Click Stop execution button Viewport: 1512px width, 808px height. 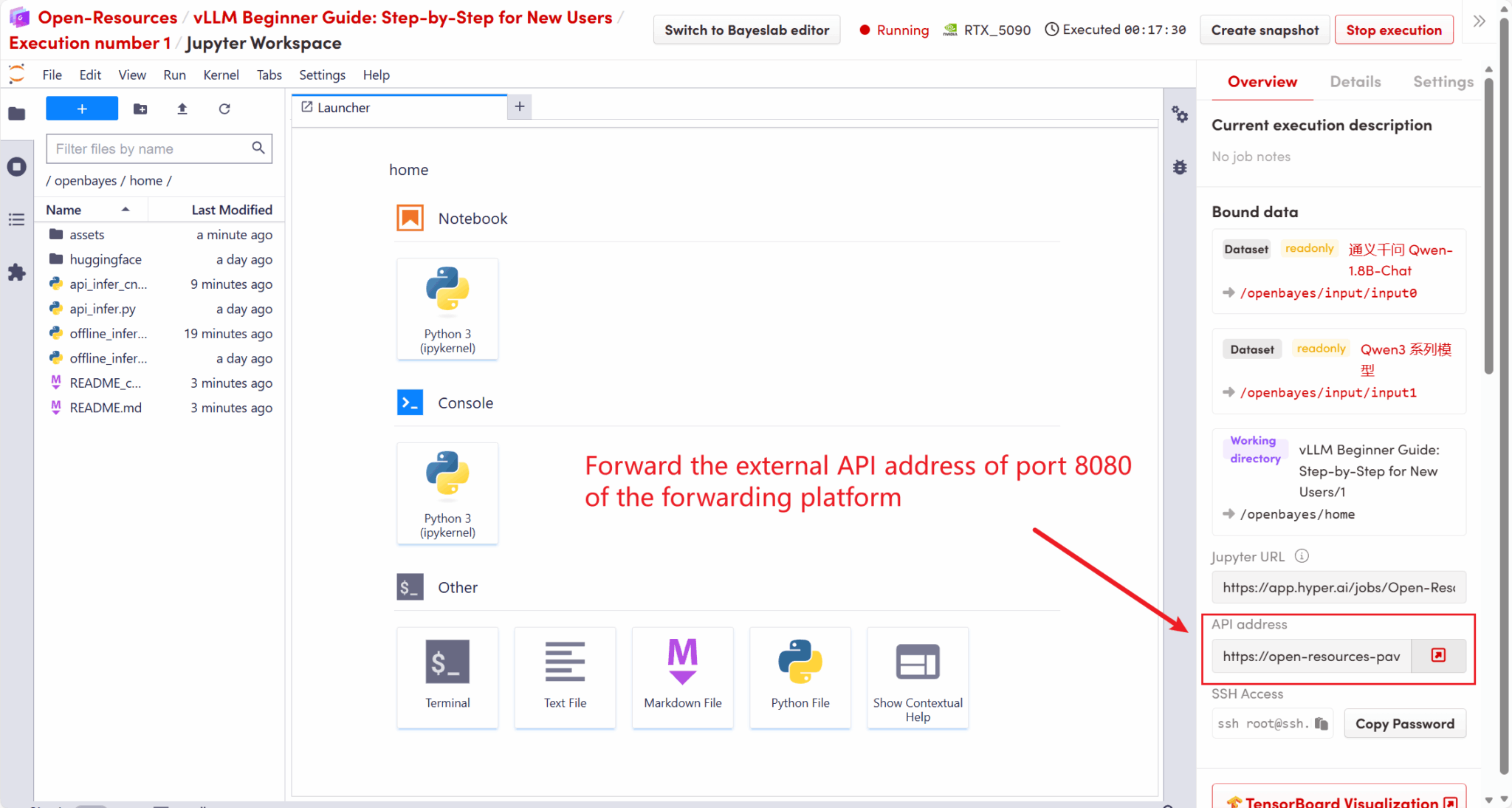point(1393,30)
